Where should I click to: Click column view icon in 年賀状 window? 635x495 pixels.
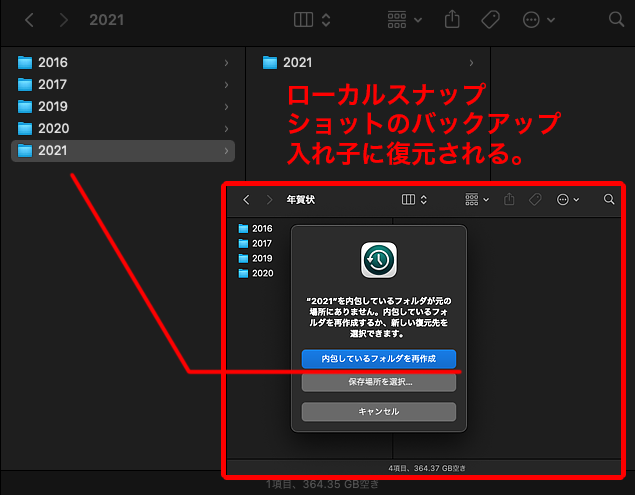click(x=408, y=199)
